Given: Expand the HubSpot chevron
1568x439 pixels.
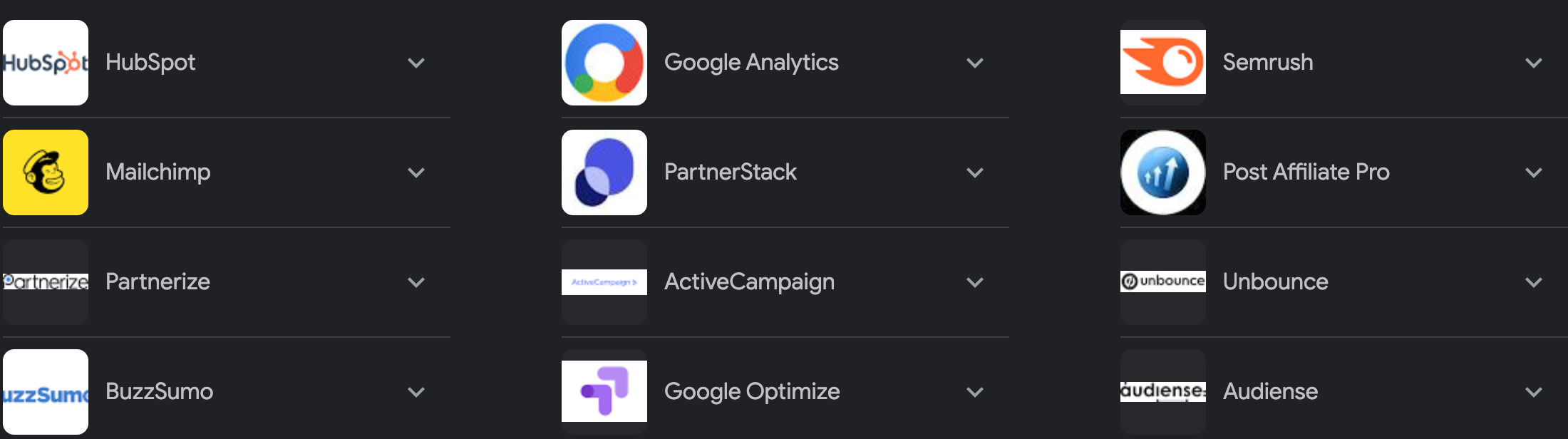Looking at the screenshot, I should (416, 63).
